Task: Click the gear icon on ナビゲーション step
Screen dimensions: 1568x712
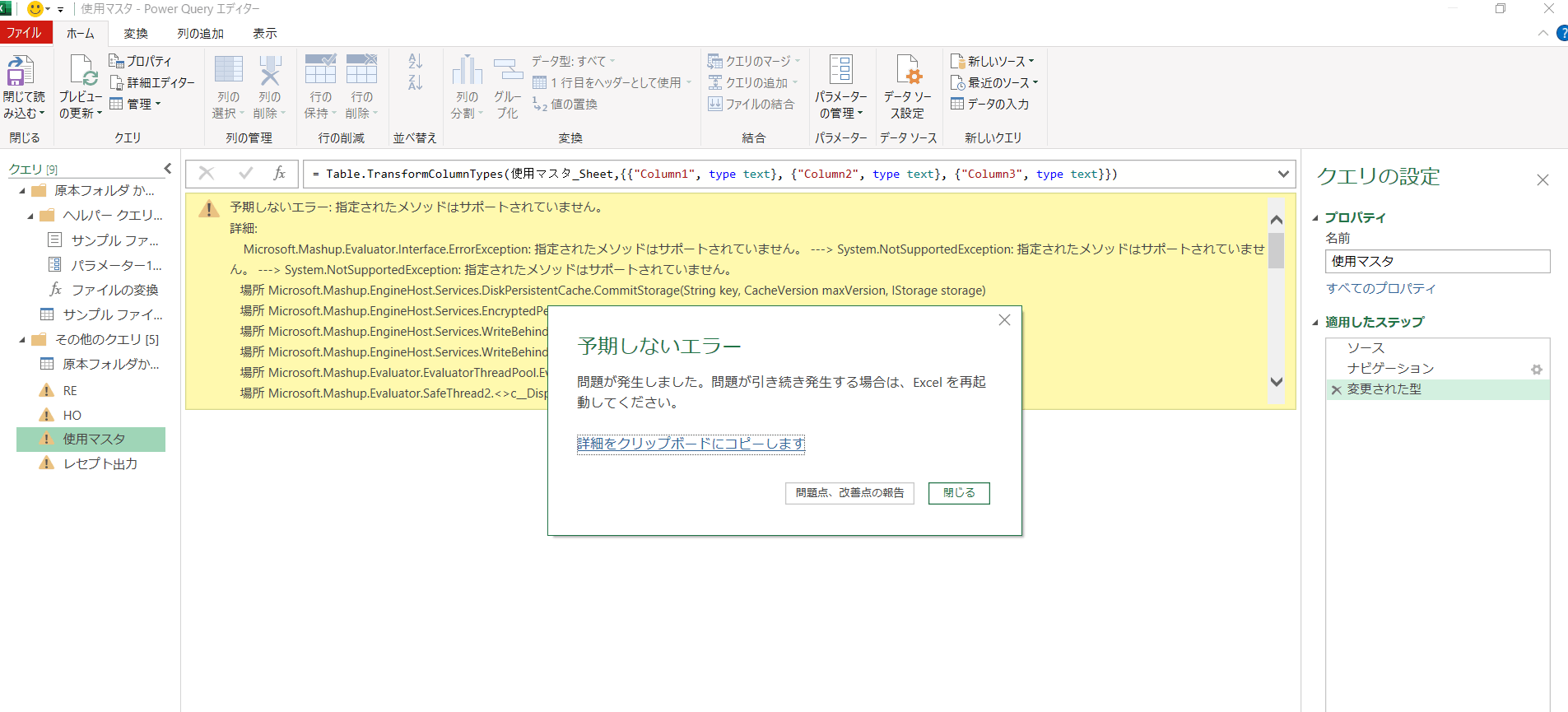Action: 1536,370
